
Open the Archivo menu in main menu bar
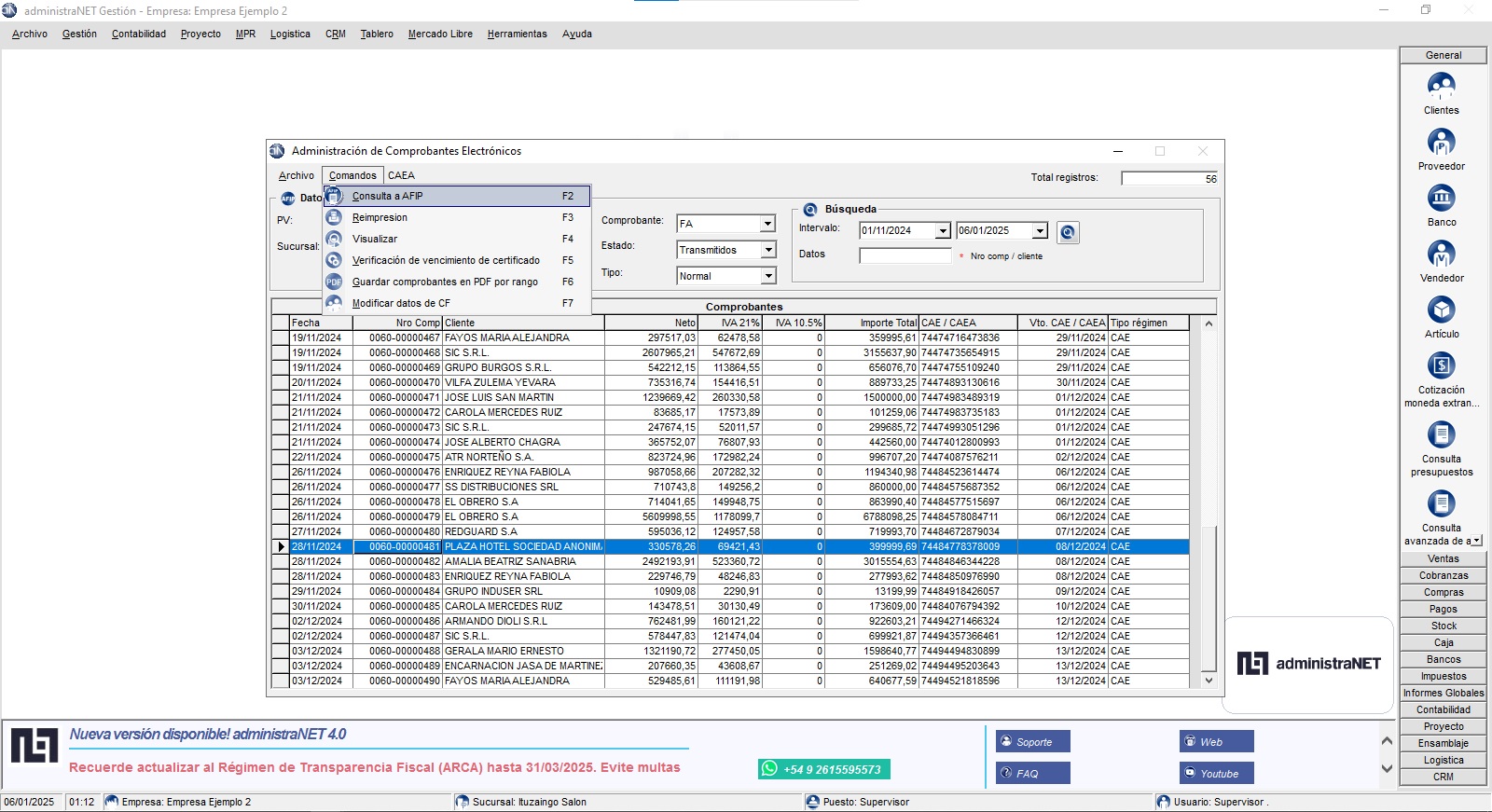30,34
